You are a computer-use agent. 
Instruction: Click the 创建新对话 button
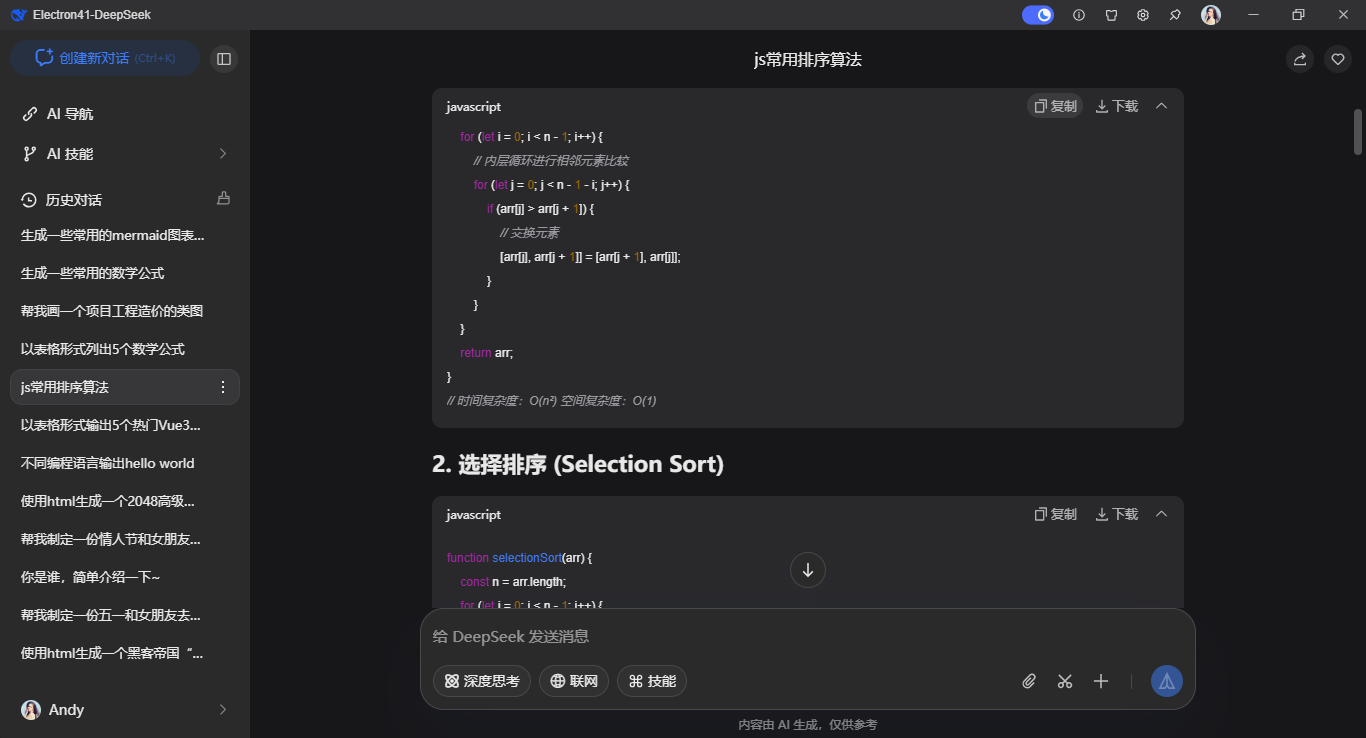[x=104, y=58]
